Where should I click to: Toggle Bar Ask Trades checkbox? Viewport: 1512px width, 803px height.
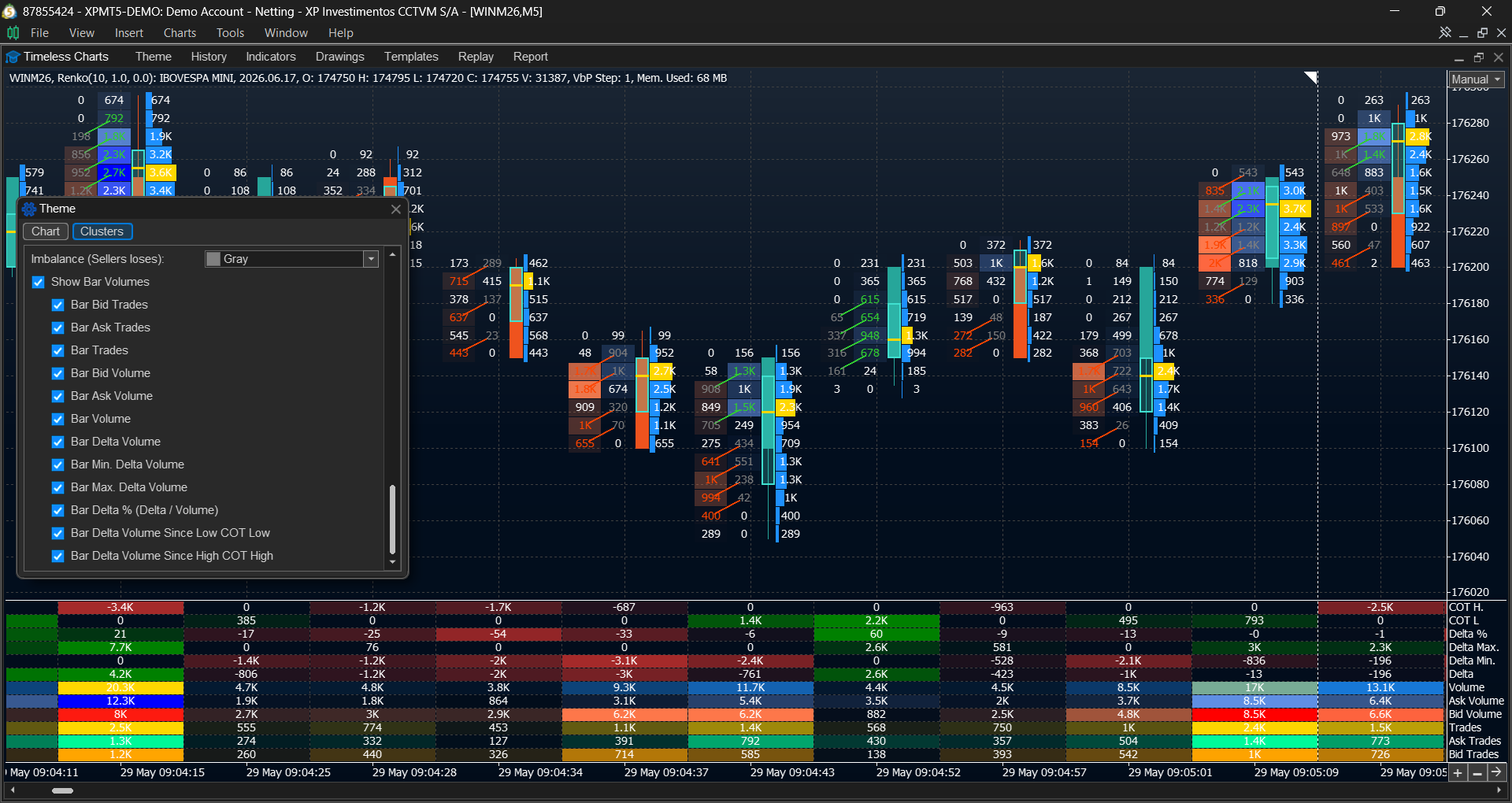point(57,327)
